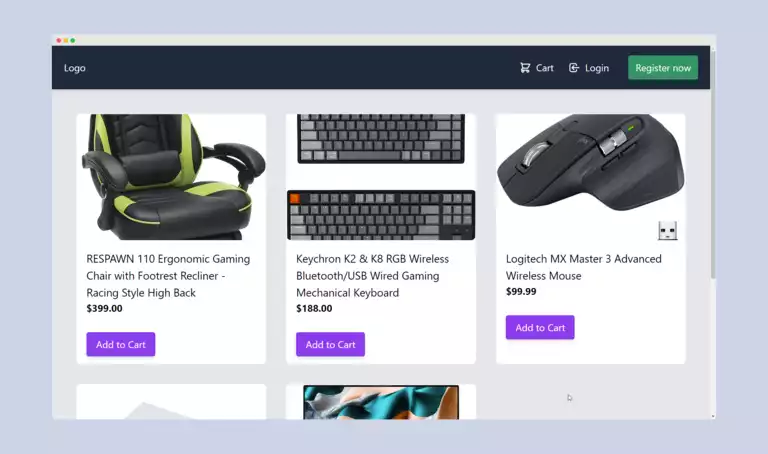Select the RESPAWN 110 Ergonomic Gaming Chair title

click(x=168, y=276)
